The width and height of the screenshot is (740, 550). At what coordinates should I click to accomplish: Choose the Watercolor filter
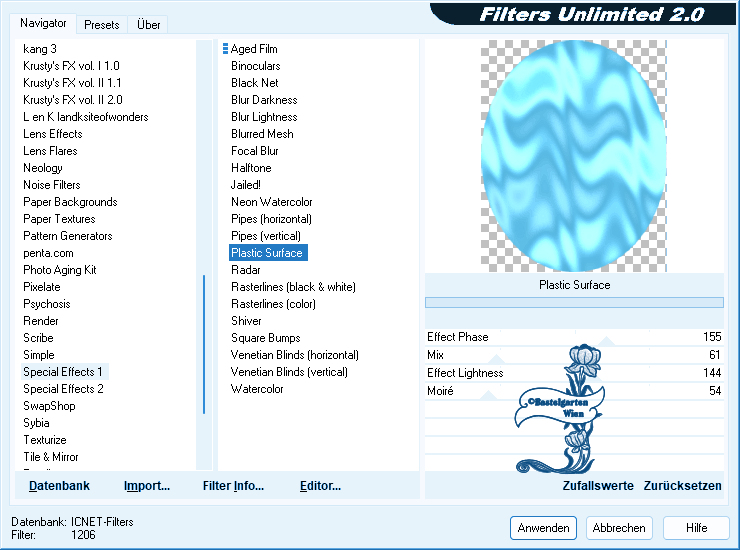[x=257, y=389]
